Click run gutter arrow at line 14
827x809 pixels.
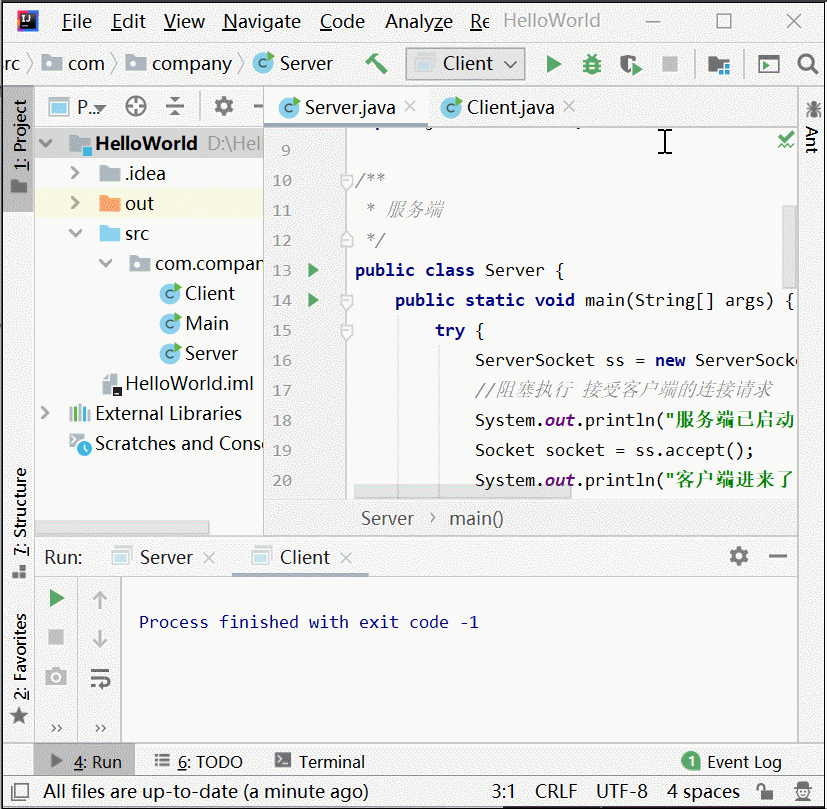(x=313, y=300)
